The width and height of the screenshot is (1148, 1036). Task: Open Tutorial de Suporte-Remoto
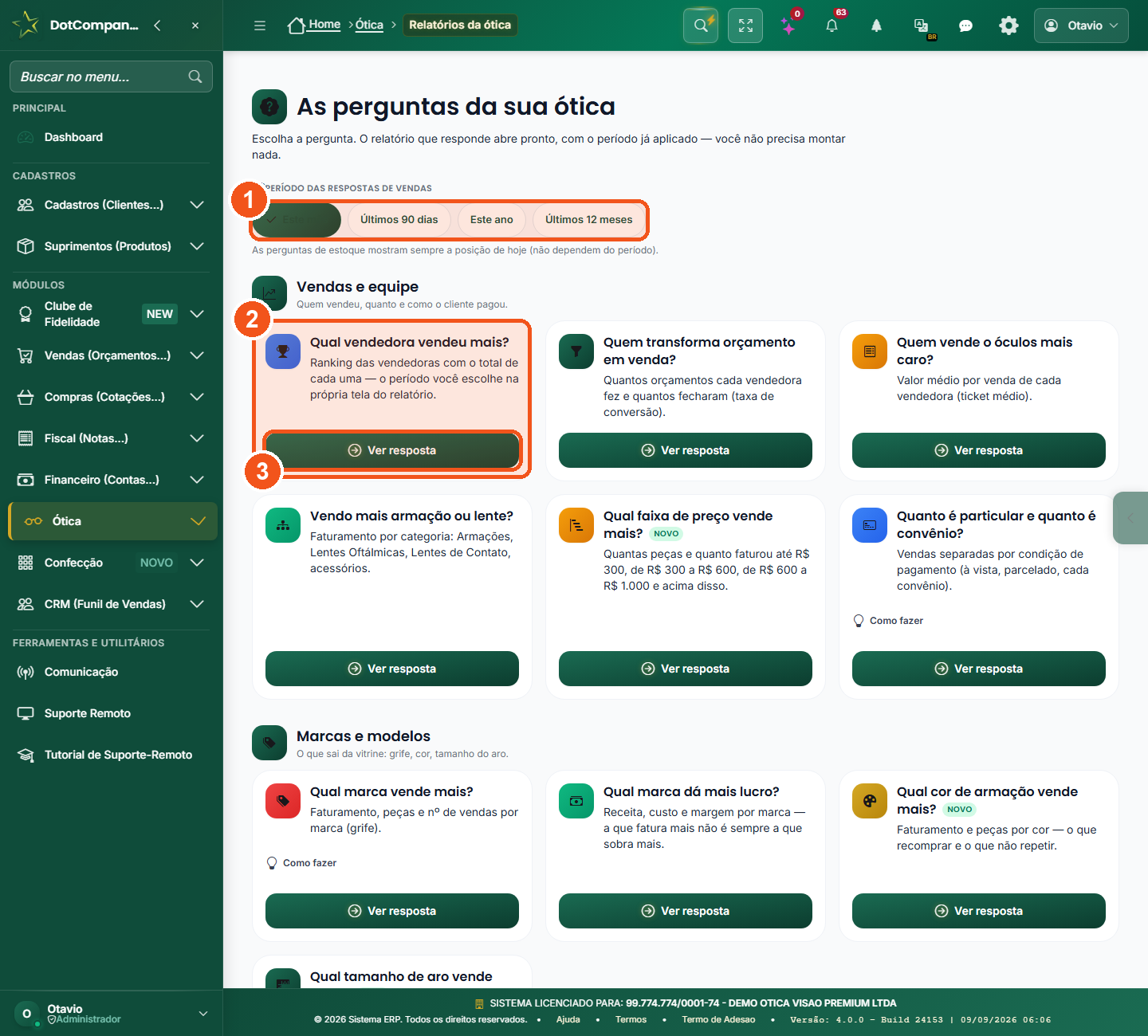coord(112,755)
